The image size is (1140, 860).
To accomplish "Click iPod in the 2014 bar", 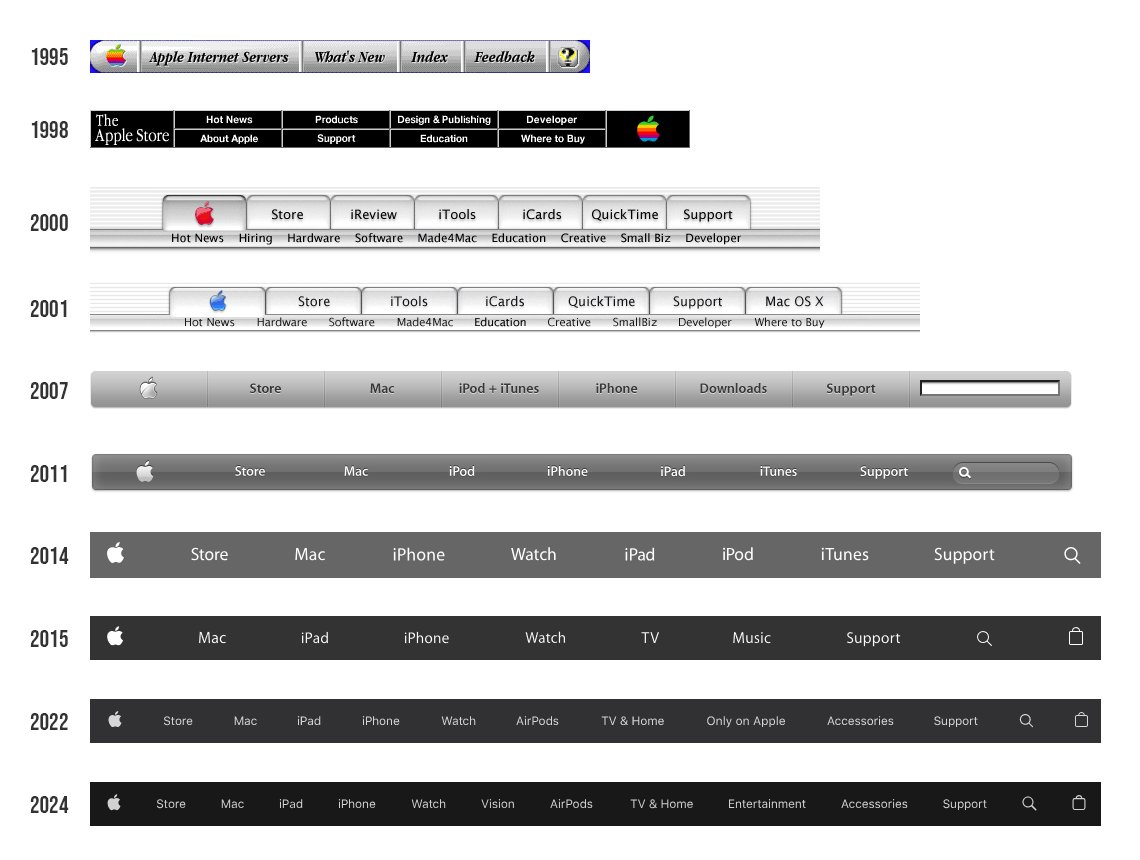I will tap(737, 554).
